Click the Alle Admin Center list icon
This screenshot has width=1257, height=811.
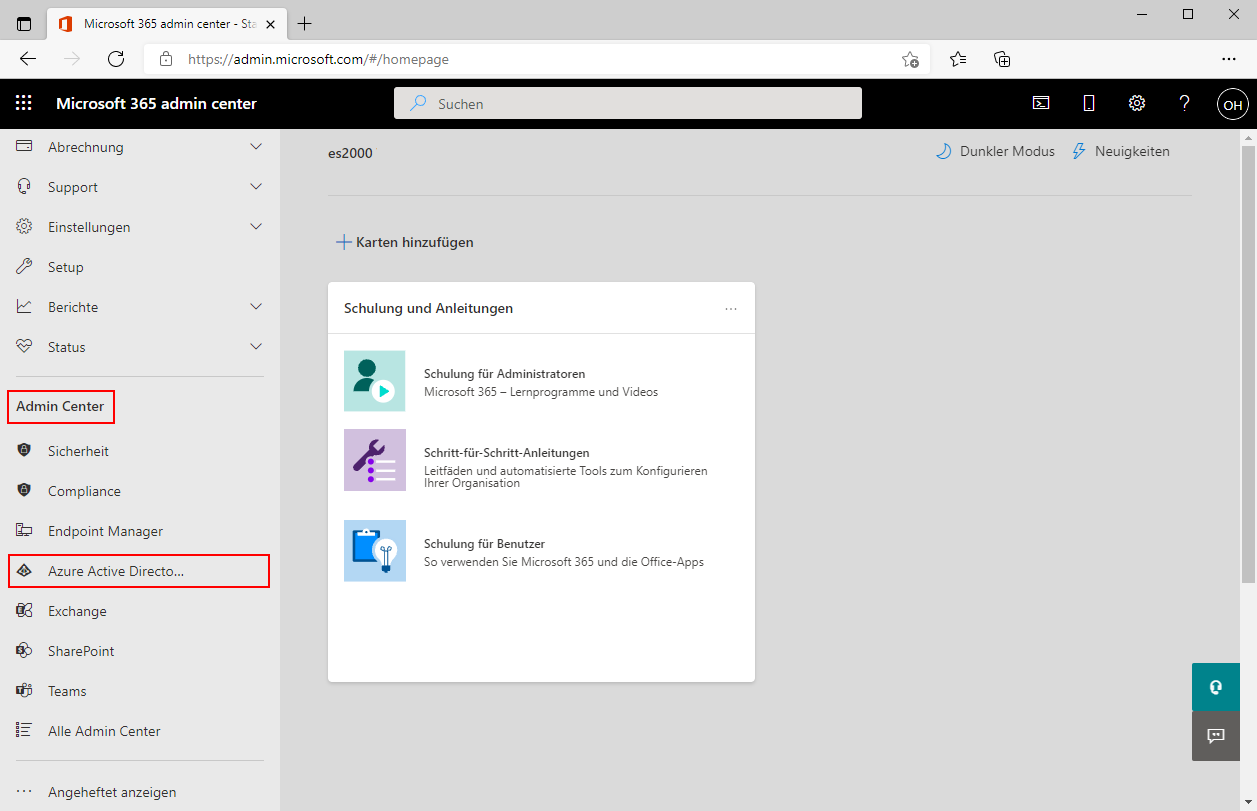pyautogui.click(x=25, y=731)
